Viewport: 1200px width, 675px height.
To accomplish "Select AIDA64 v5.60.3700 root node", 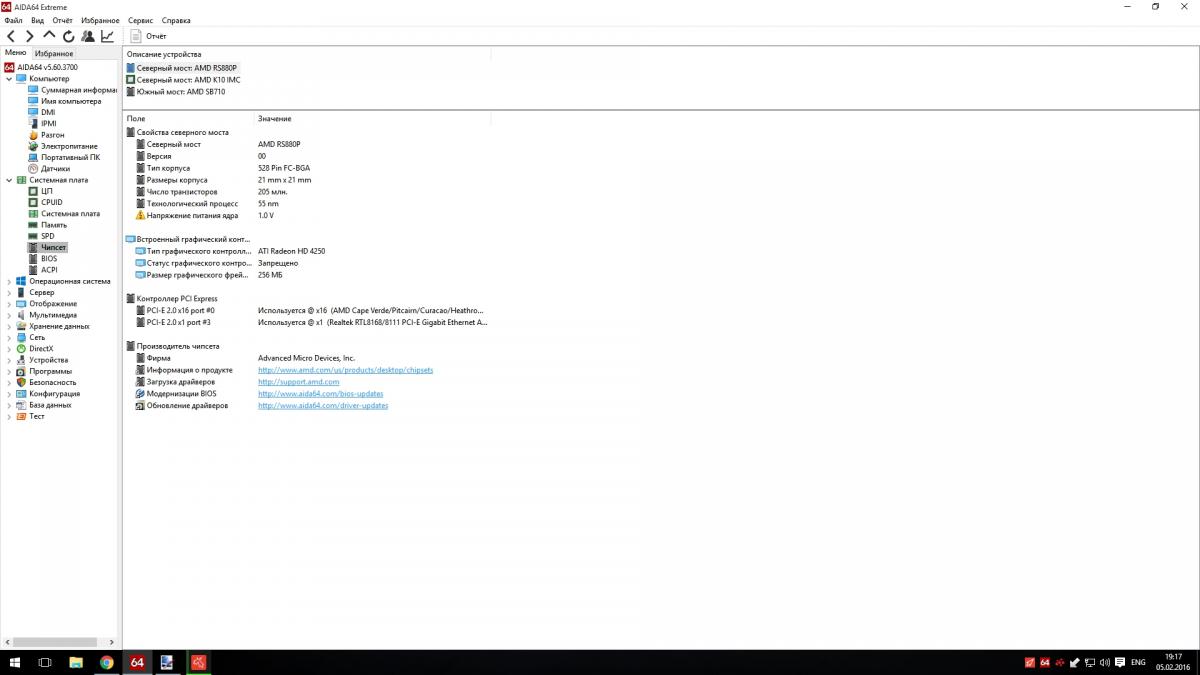I will pos(47,67).
